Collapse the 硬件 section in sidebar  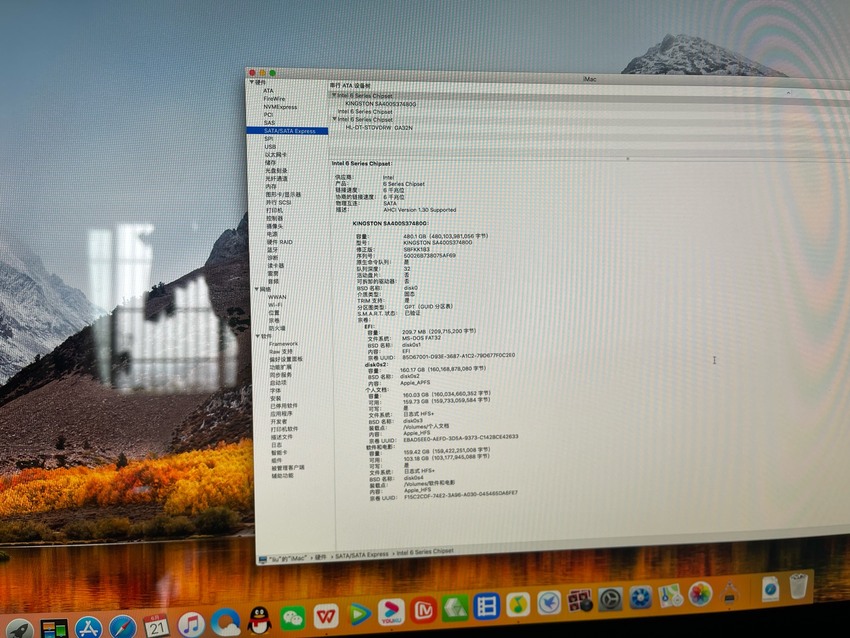pos(252,82)
